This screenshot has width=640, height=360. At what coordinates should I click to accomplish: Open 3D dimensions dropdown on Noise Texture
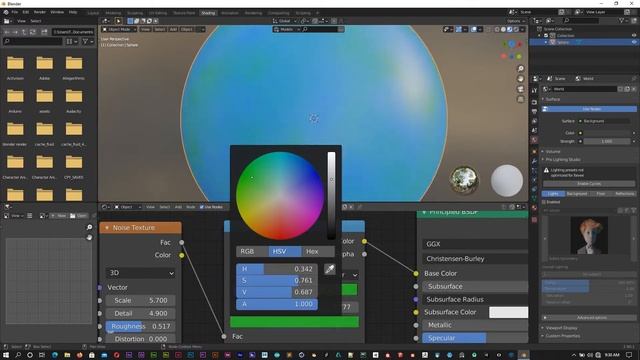(x=141, y=273)
